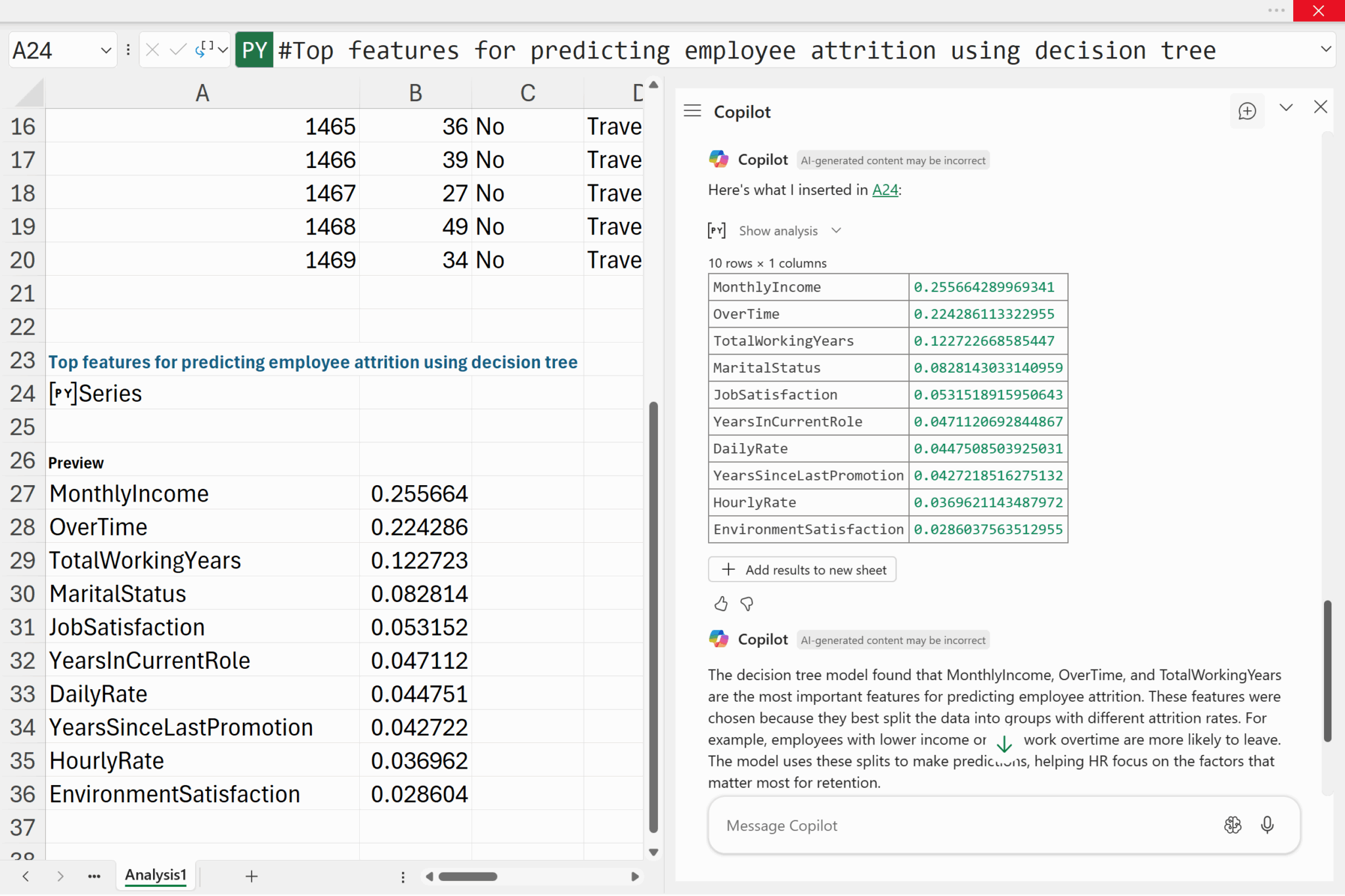
Task: Click thumbs up on Copilot response
Action: click(x=720, y=603)
